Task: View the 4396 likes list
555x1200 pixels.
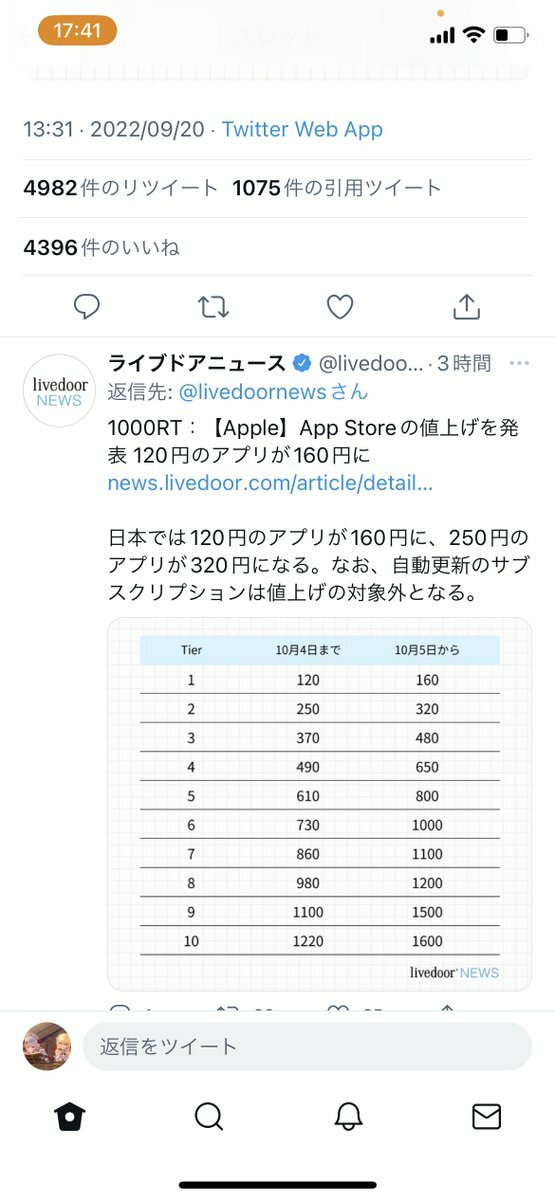Action: 101,247
